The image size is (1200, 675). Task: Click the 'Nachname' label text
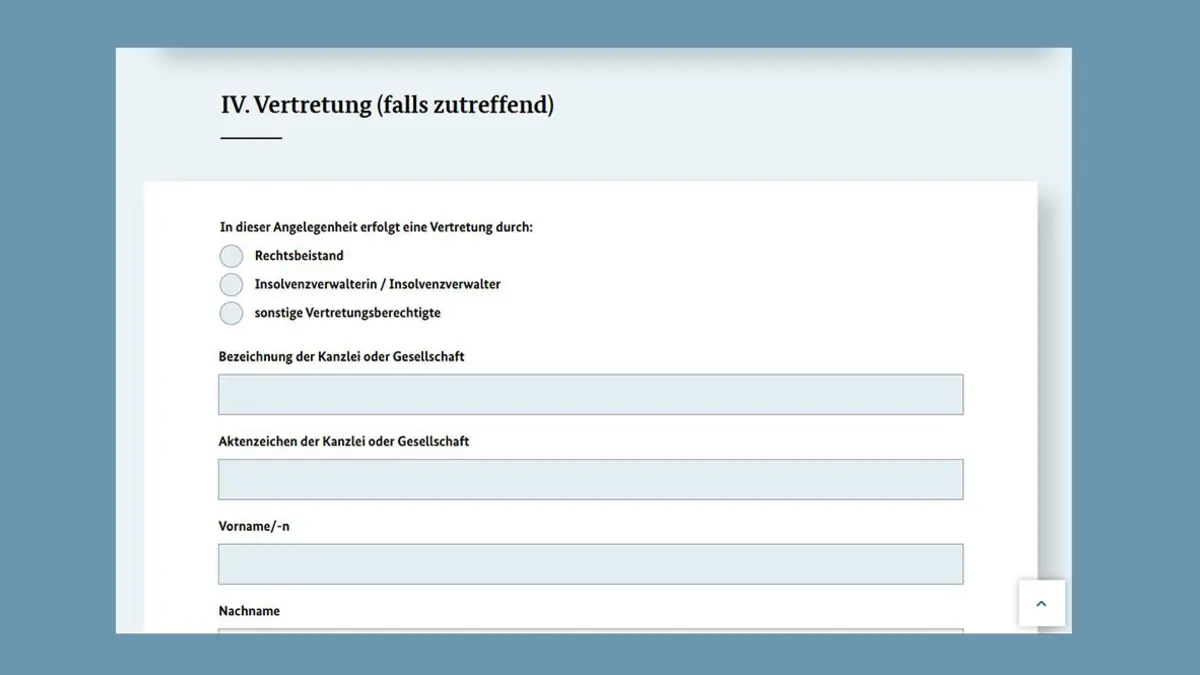(249, 611)
